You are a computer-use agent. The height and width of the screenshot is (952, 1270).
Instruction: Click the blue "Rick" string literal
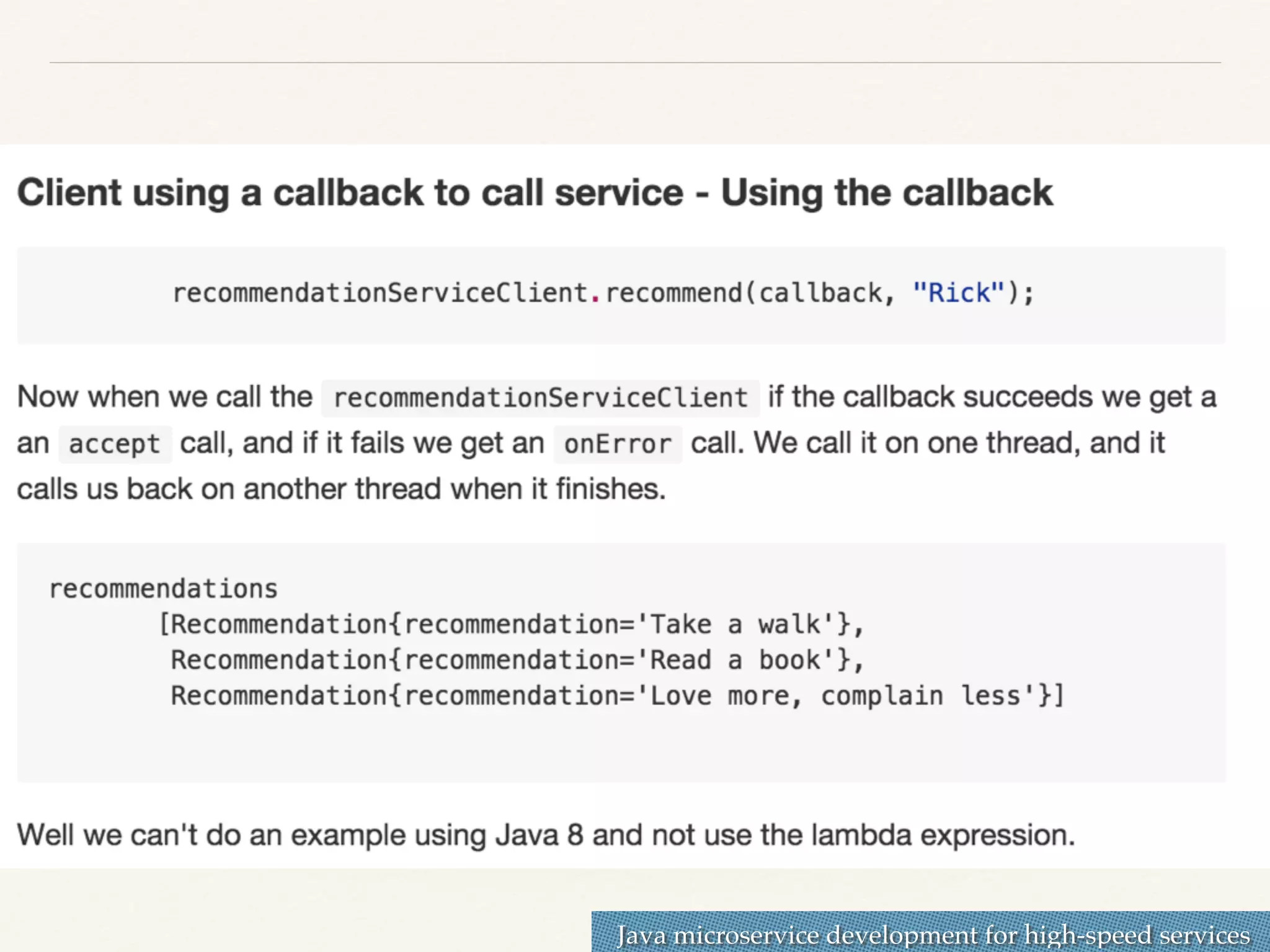coord(958,293)
